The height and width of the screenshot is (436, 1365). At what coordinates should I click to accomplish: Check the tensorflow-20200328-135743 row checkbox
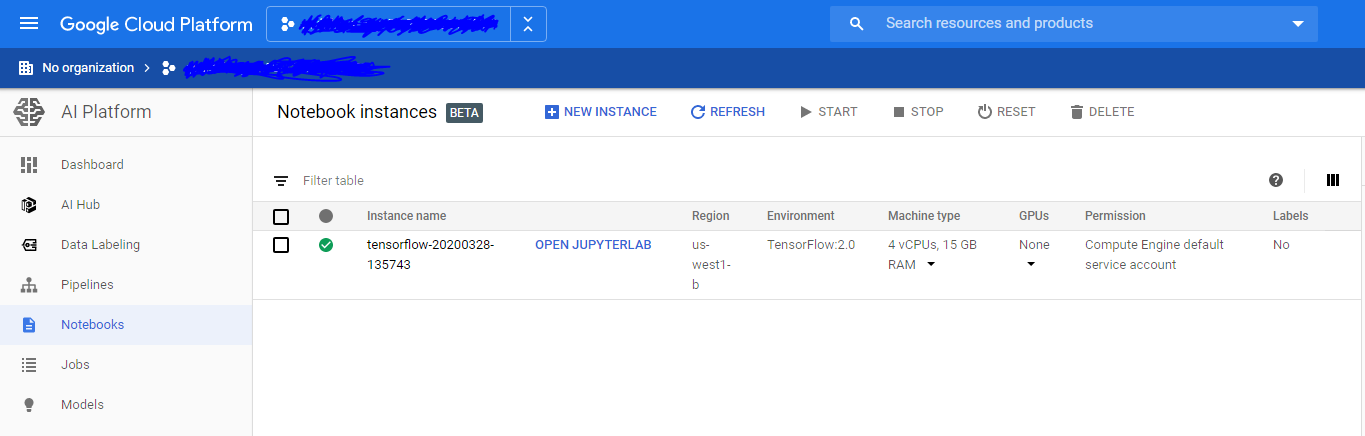(281, 245)
